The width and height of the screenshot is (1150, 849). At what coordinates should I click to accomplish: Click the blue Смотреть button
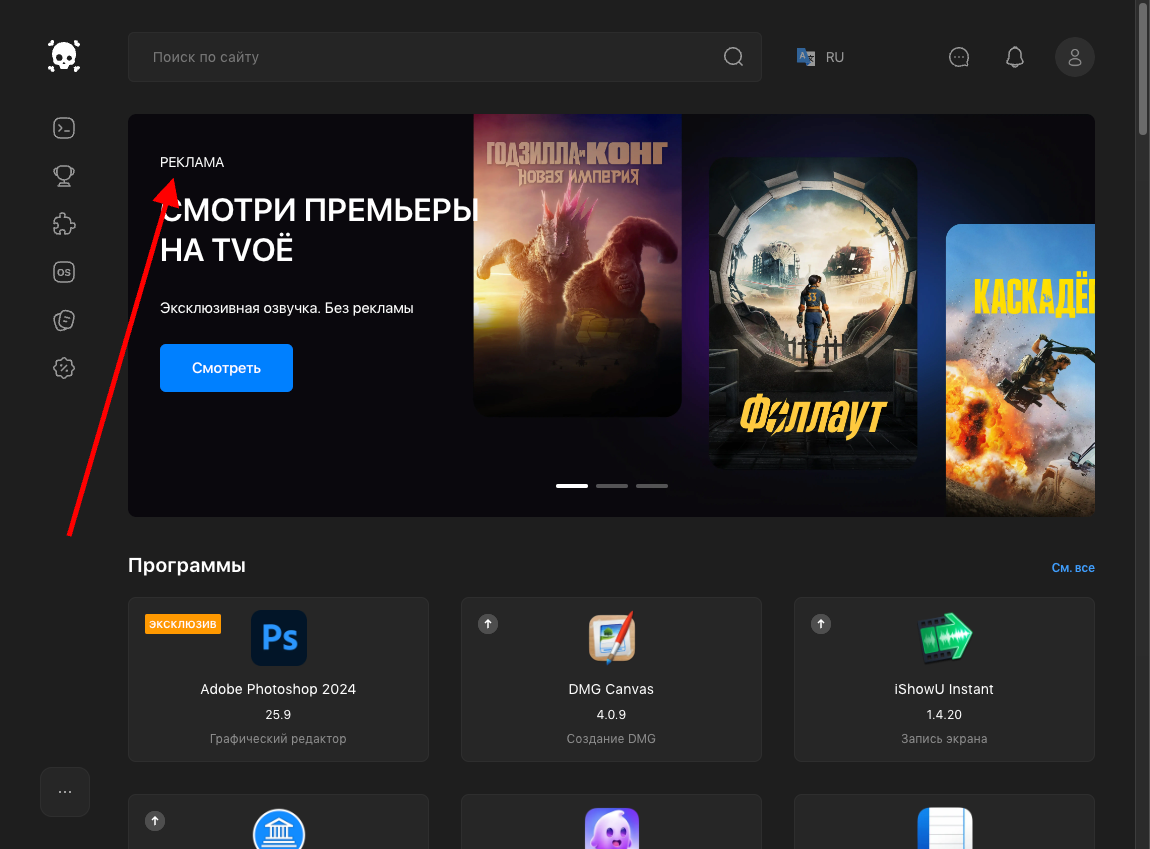click(x=226, y=368)
